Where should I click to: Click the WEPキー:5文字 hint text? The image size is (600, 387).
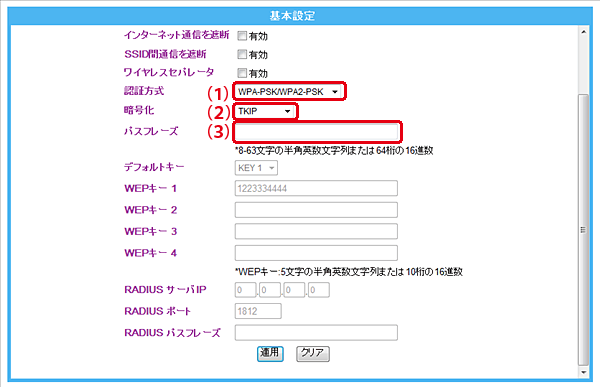coord(349,272)
